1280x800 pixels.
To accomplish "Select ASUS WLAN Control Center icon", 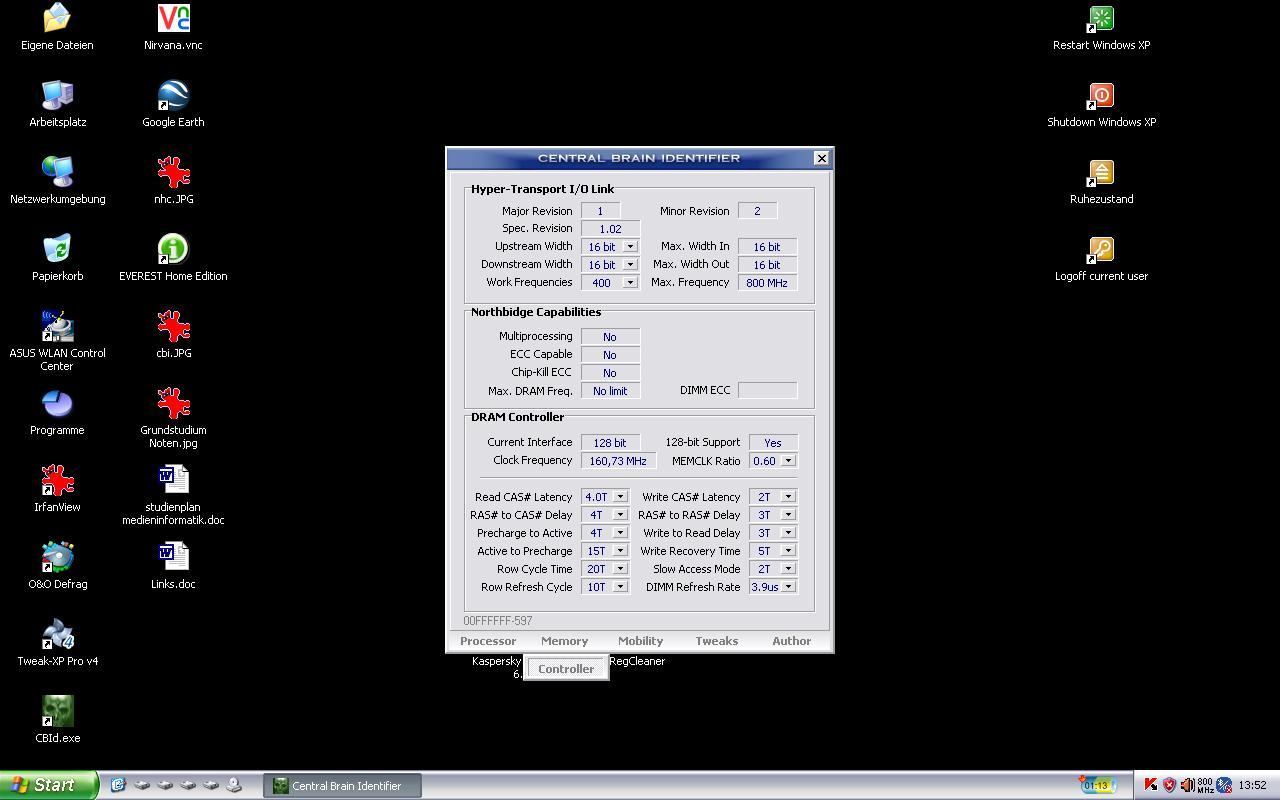I will point(57,341).
